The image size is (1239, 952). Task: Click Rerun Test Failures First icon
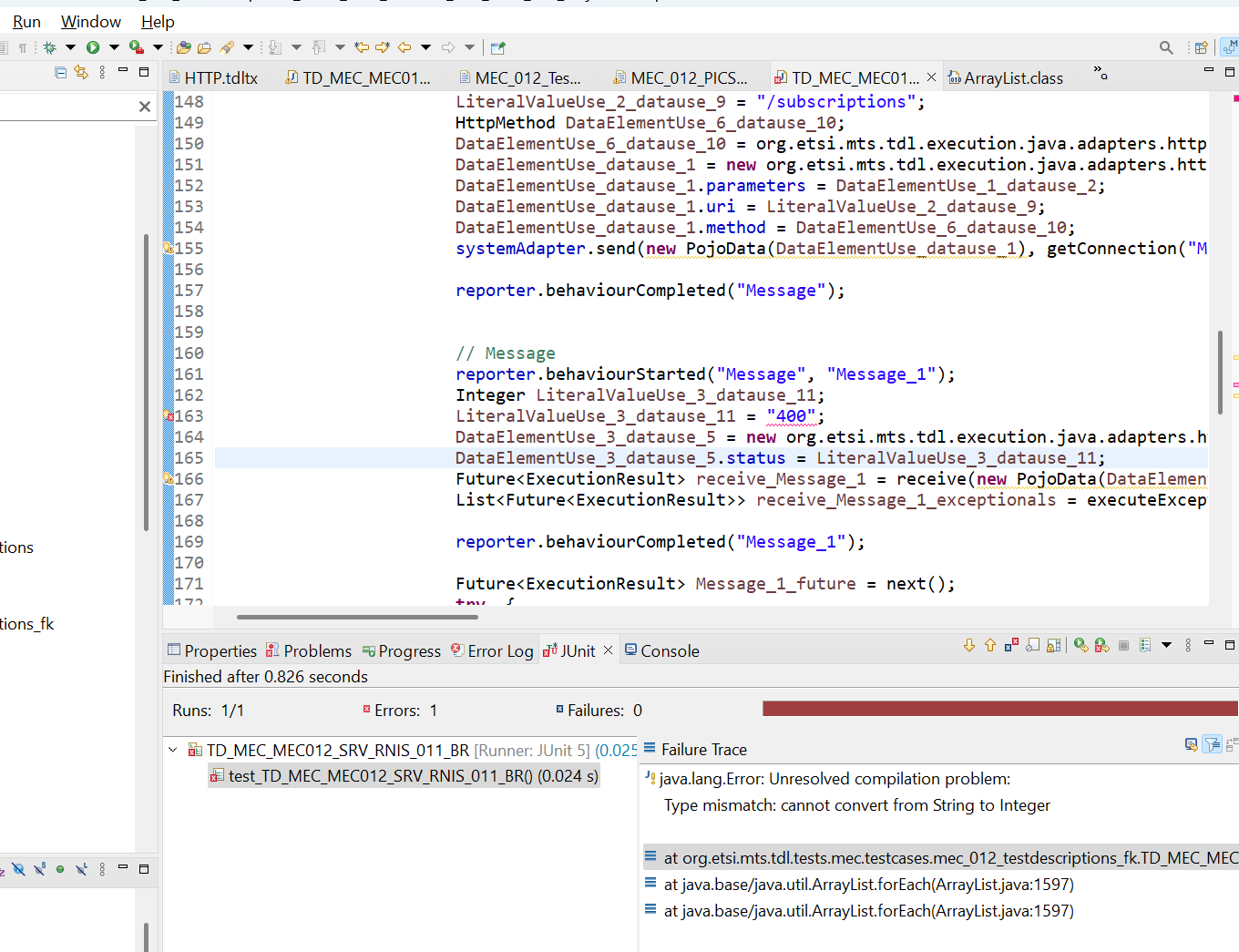[1102, 646]
